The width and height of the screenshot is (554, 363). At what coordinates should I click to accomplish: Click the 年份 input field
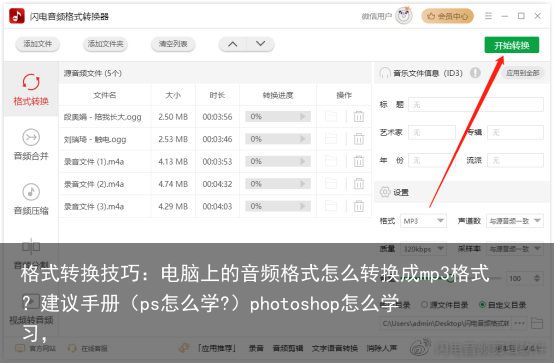click(x=432, y=160)
